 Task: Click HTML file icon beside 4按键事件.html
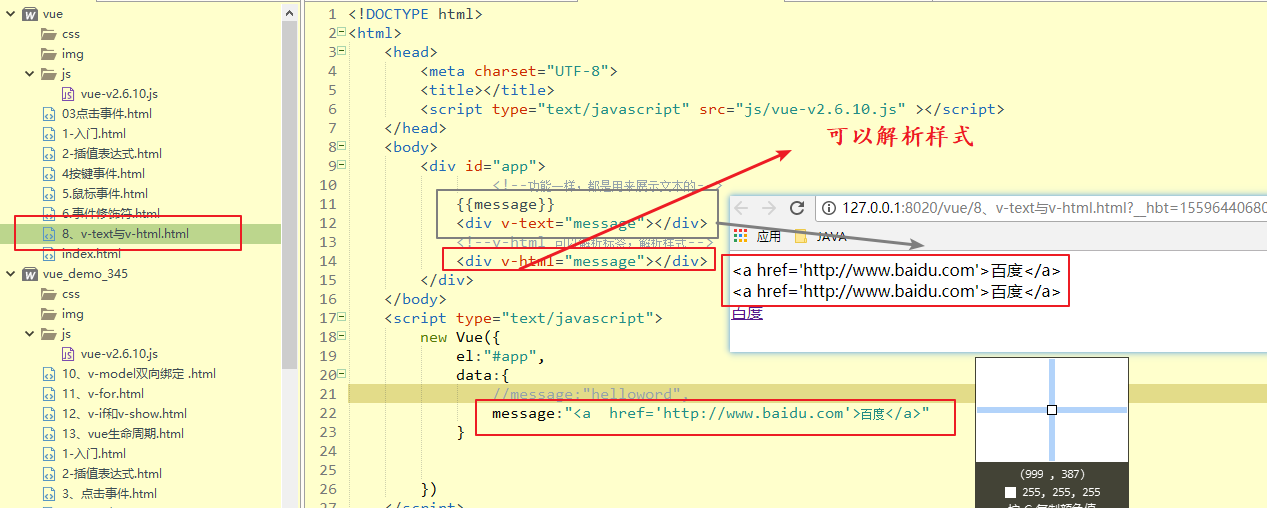pyautogui.click(x=49, y=174)
